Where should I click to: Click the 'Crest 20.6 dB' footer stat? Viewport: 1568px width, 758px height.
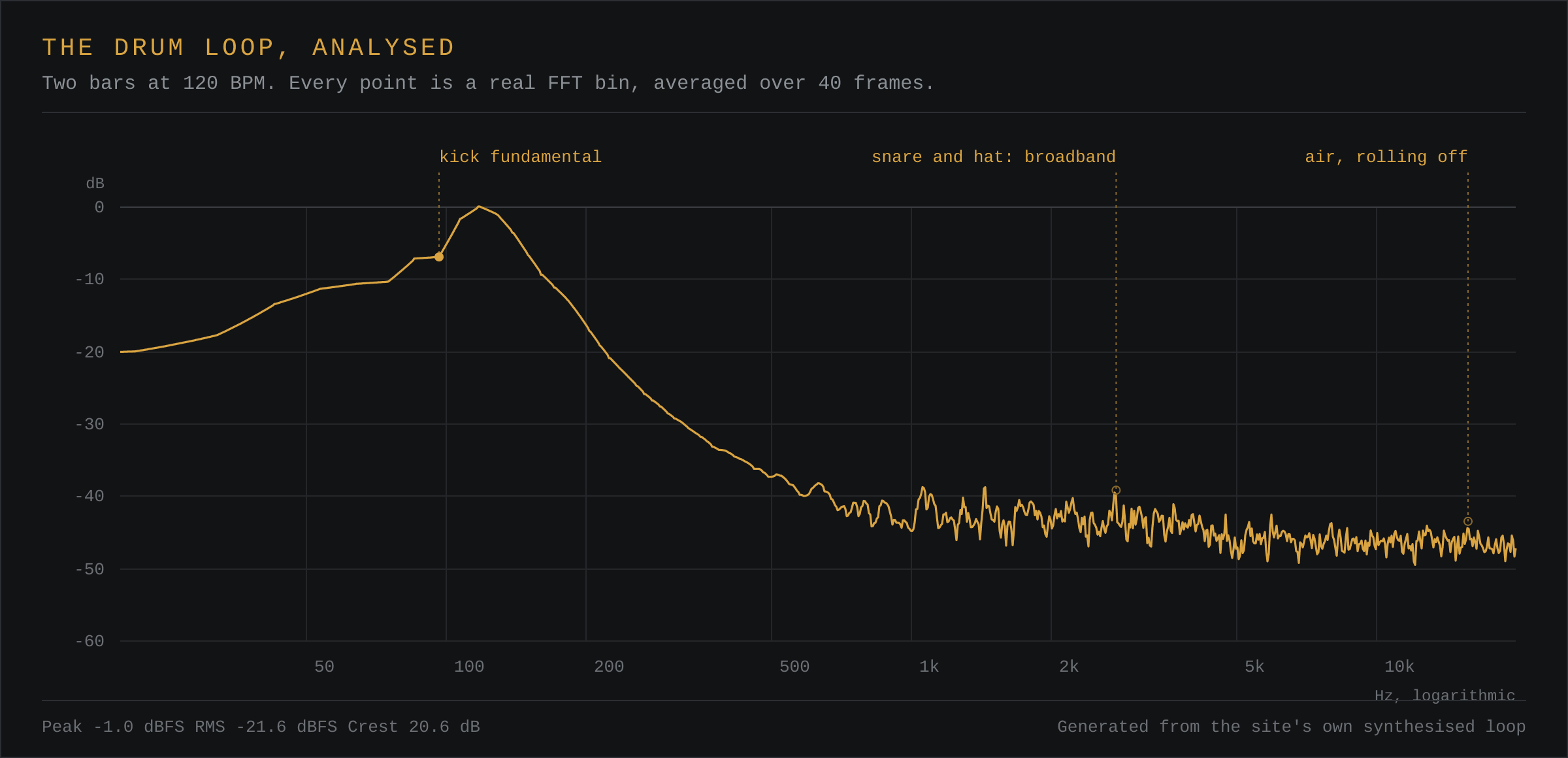coord(414,727)
